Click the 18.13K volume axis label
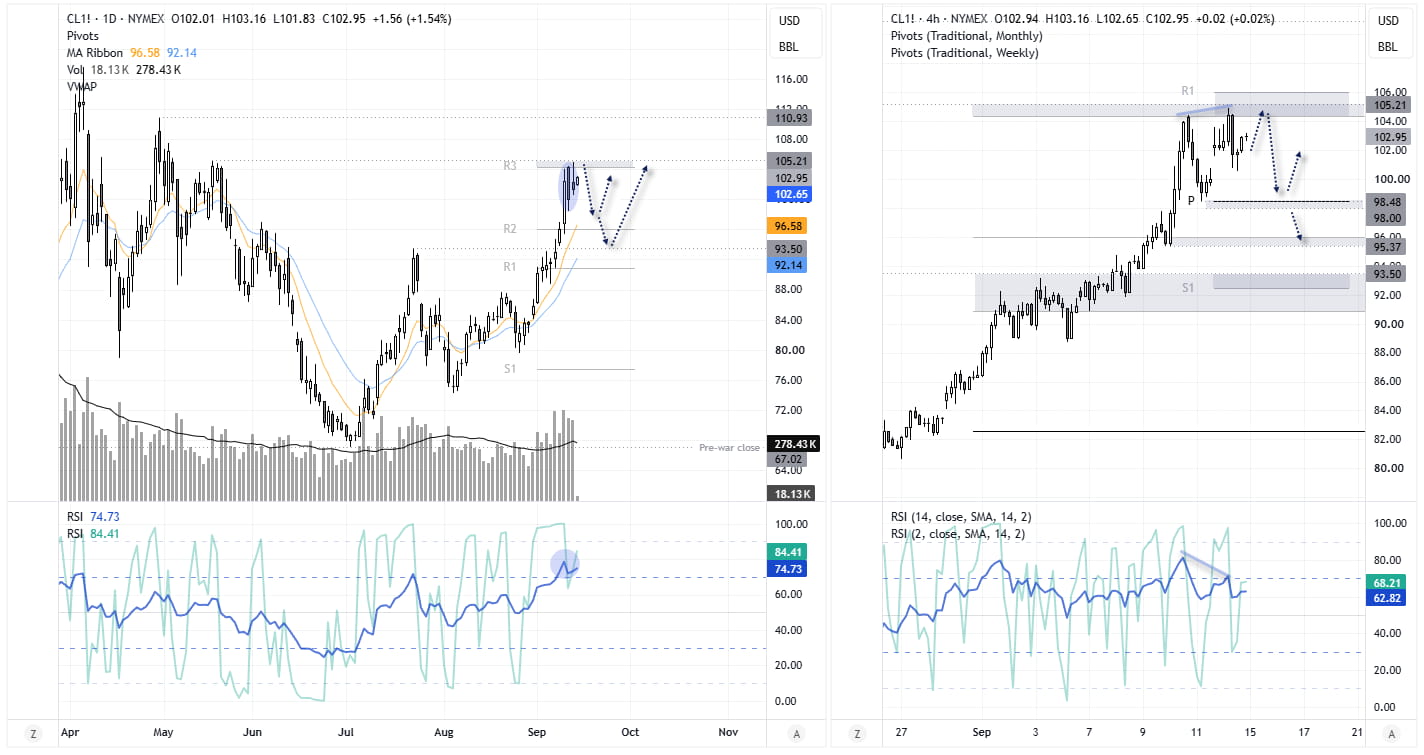Screen dimensions: 1424x755 coord(790,493)
